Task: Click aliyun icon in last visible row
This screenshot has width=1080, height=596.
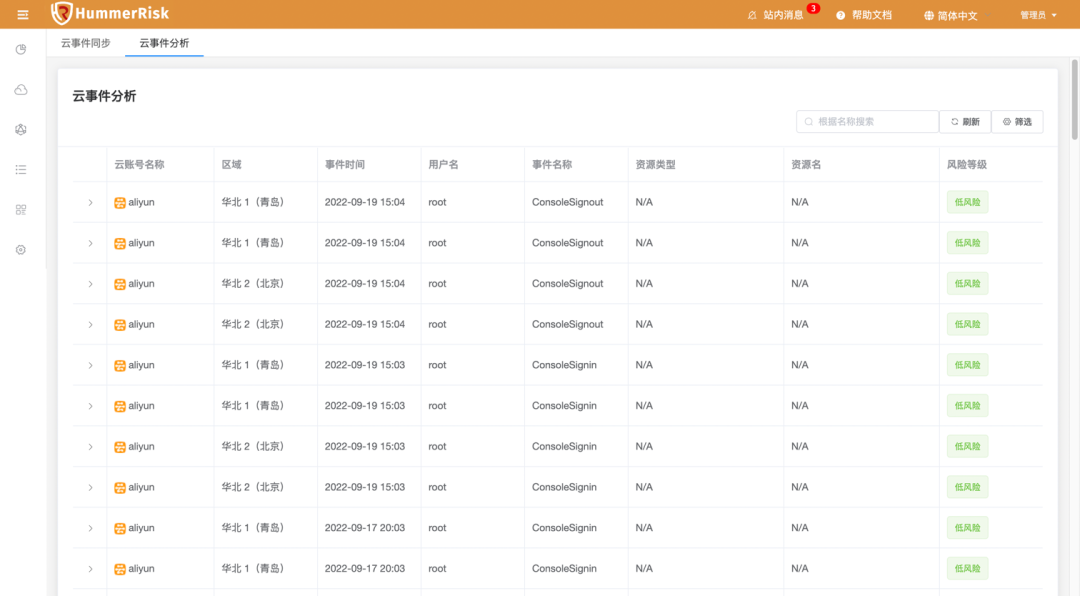Action: click(x=120, y=569)
